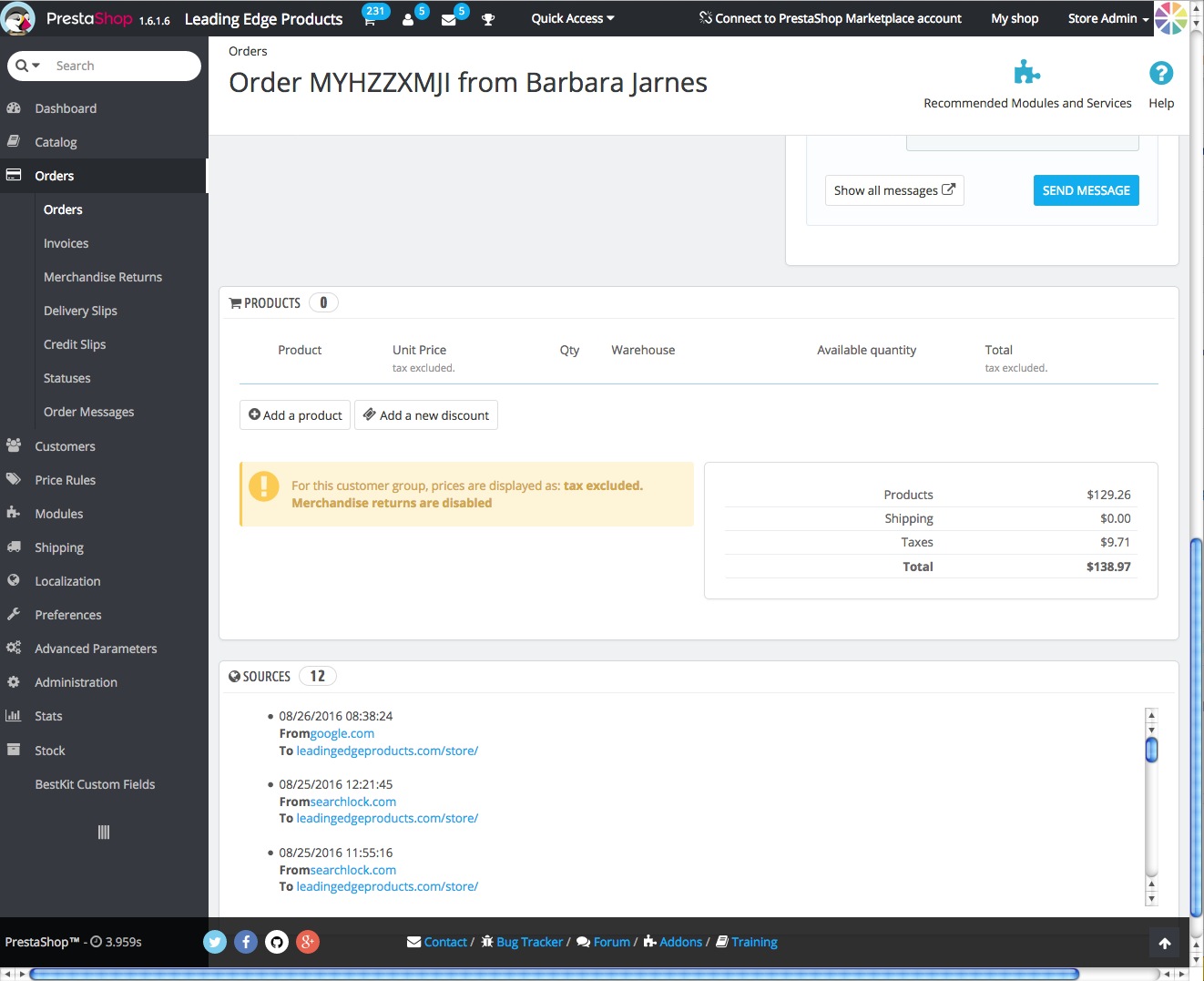Screen dimensions: 1204x981
Task: Click the Send Message button
Action: (1086, 190)
